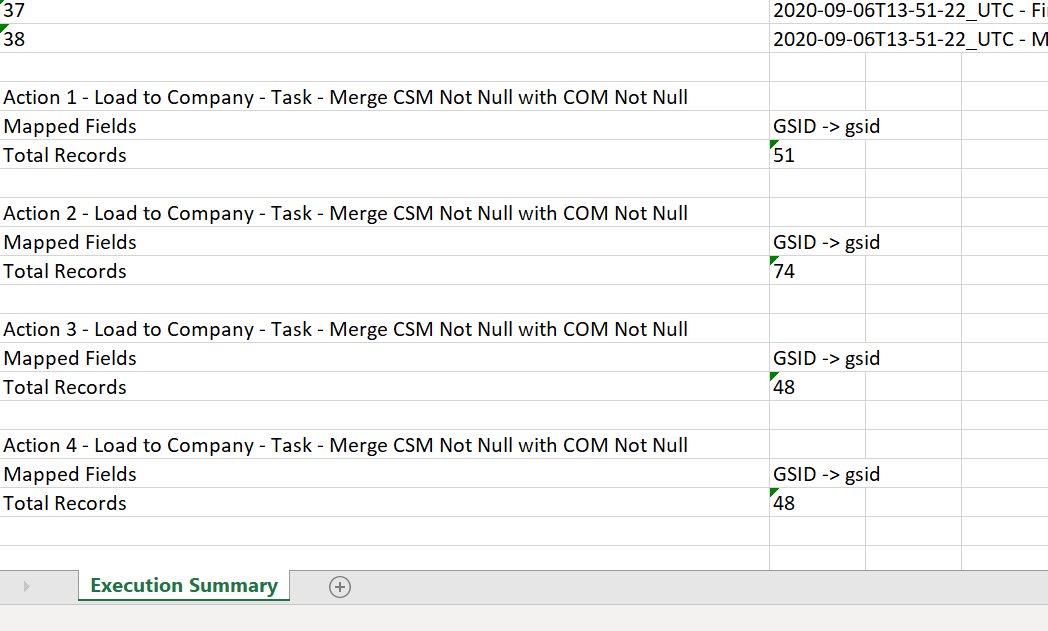This screenshot has height=631, width=1048.
Task: Add a new sheet with plus icon
Action: pos(340,587)
